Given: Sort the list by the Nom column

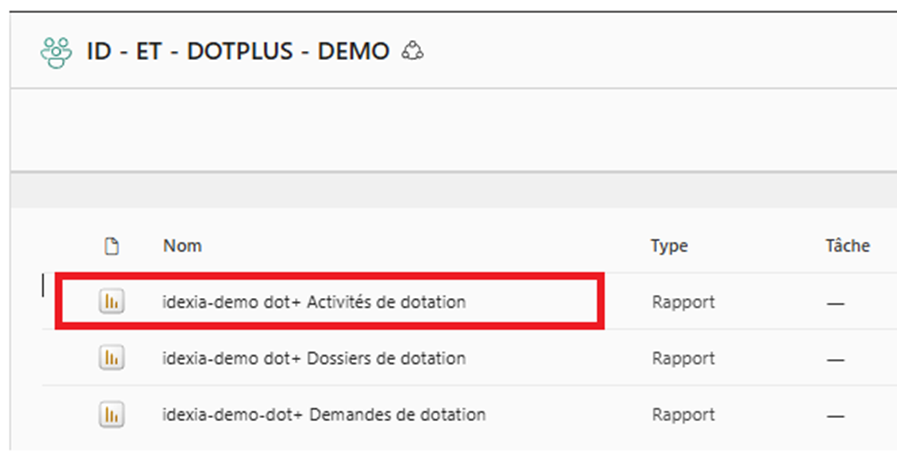Looking at the screenshot, I should [x=182, y=246].
